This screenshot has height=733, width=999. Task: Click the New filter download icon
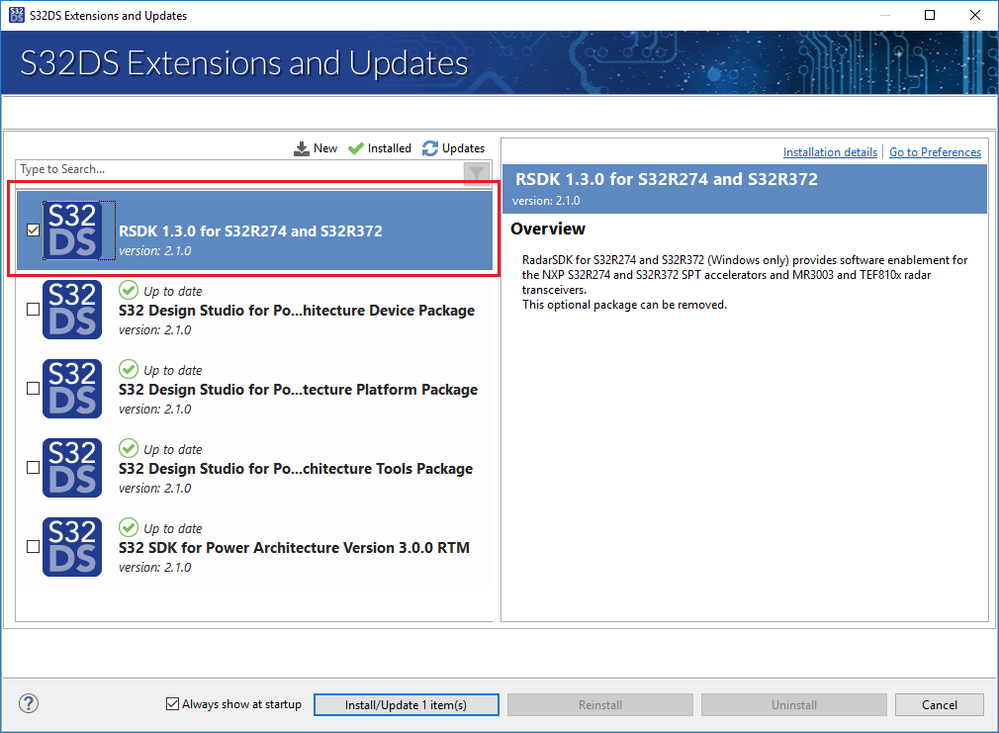tap(301, 149)
